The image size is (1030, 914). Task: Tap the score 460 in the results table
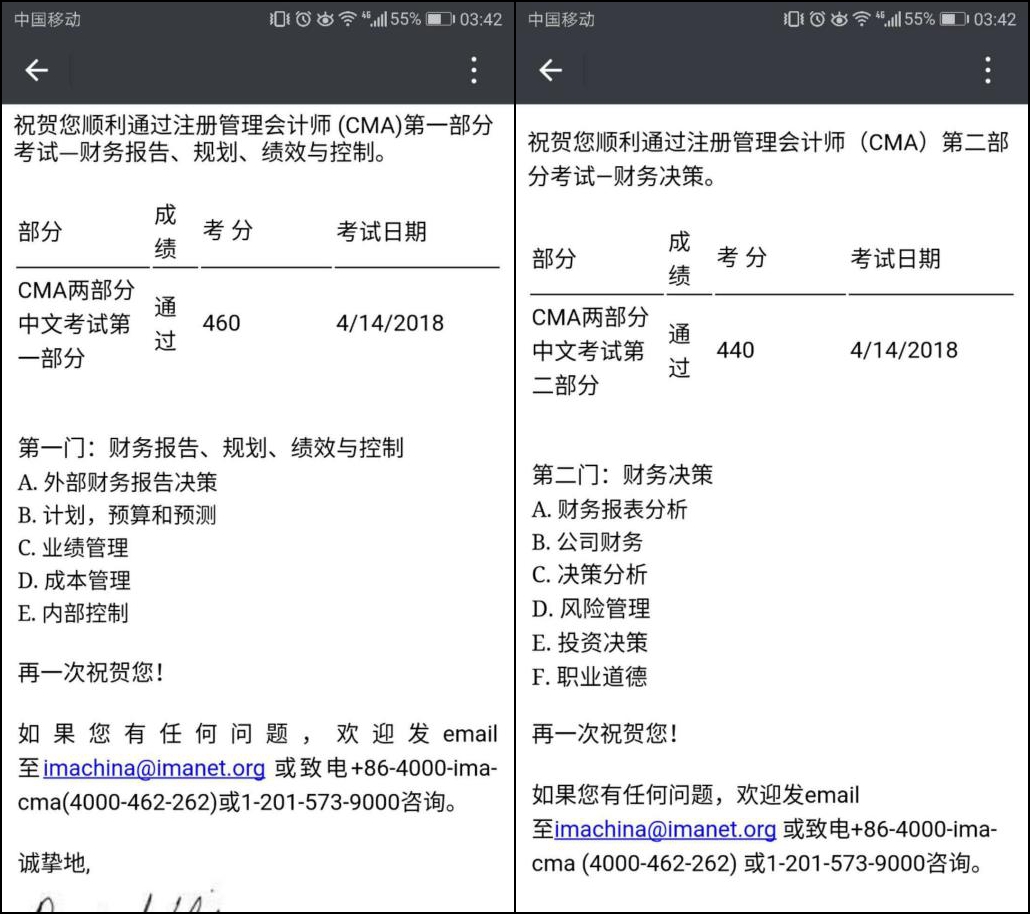pyautogui.click(x=222, y=323)
